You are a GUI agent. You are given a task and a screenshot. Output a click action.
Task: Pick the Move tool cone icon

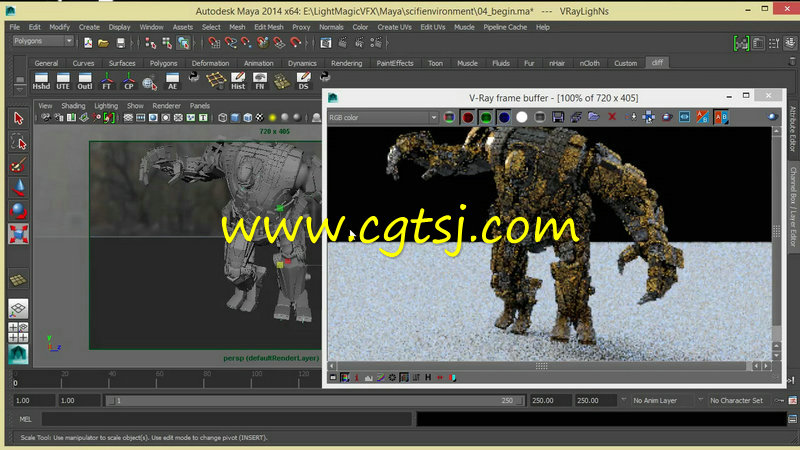[x=18, y=188]
